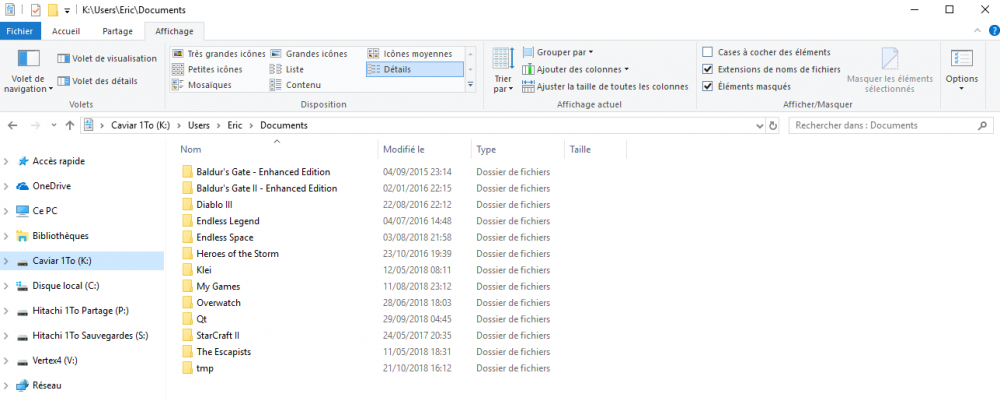
Task: Expand Accès rapide in navigation pane
Action: coord(6,162)
